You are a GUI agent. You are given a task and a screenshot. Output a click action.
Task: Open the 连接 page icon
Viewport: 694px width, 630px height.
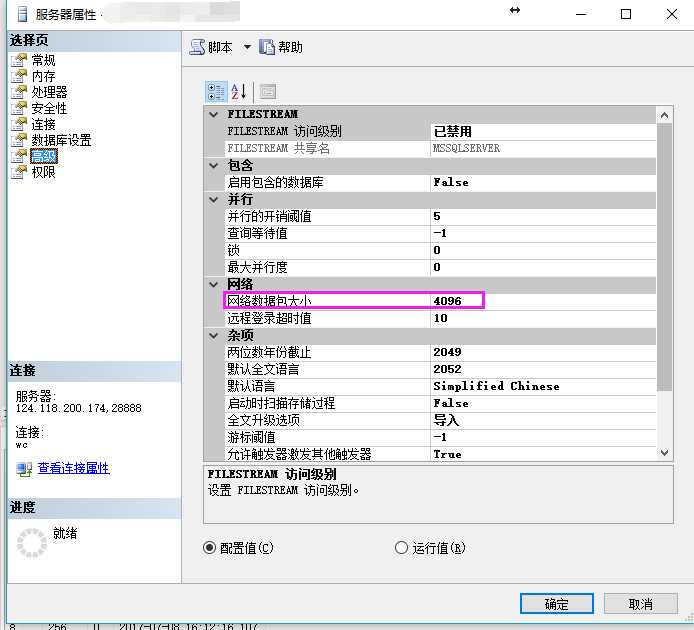click(19, 124)
